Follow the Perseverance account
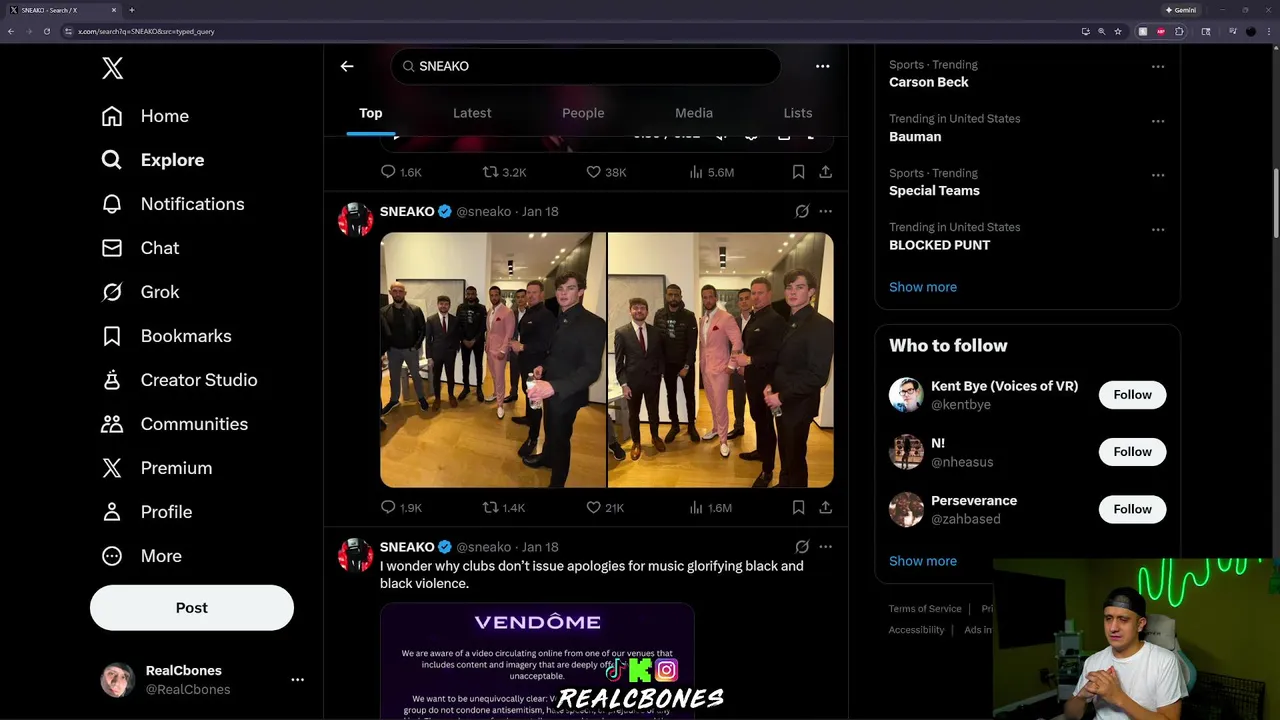 point(1132,509)
